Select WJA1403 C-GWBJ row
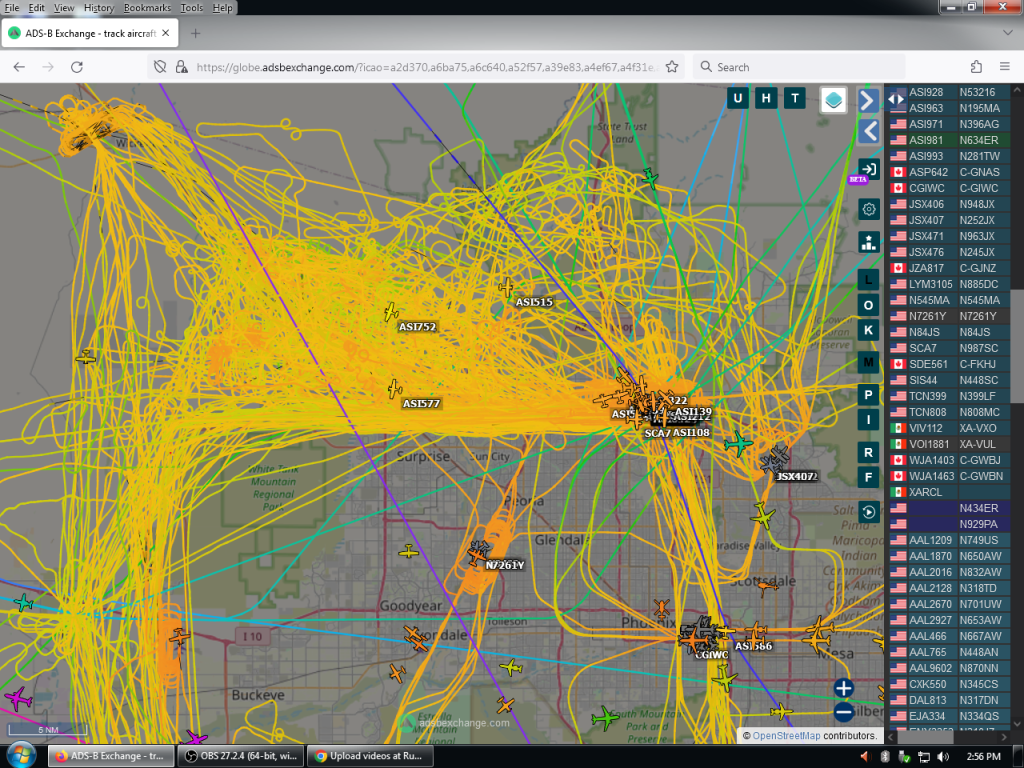Screen dimensions: 1024x768 [x=950, y=460]
